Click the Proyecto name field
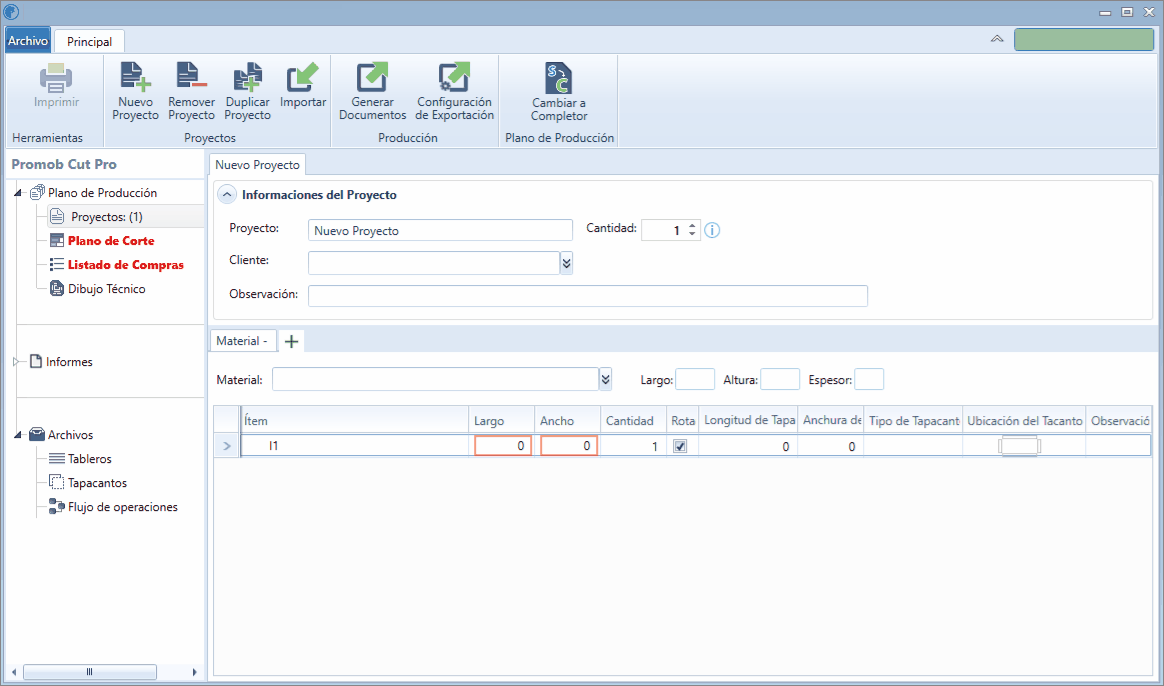This screenshot has height=686, width=1164. tap(440, 230)
